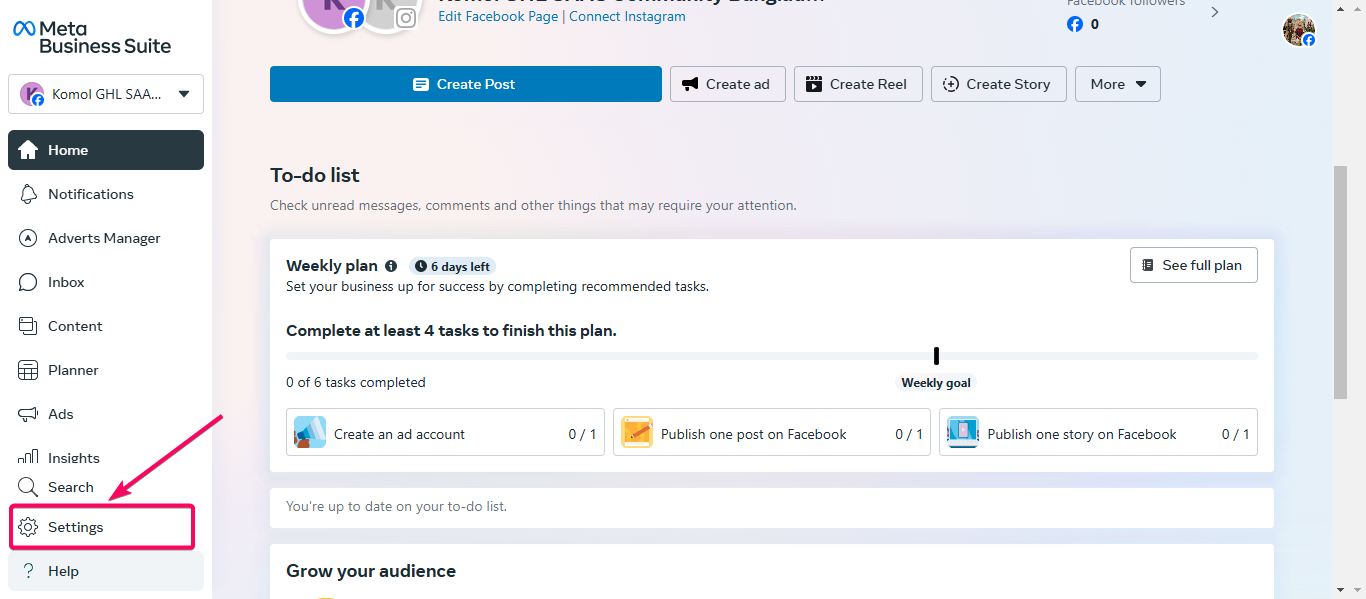1366x599 pixels.
Task: Click the To-do list heading
Action: [315, 175]
